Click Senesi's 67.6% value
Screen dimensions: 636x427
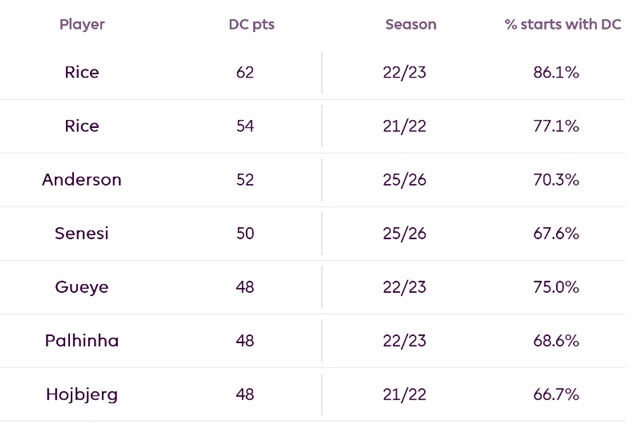[x=556, y=233]
